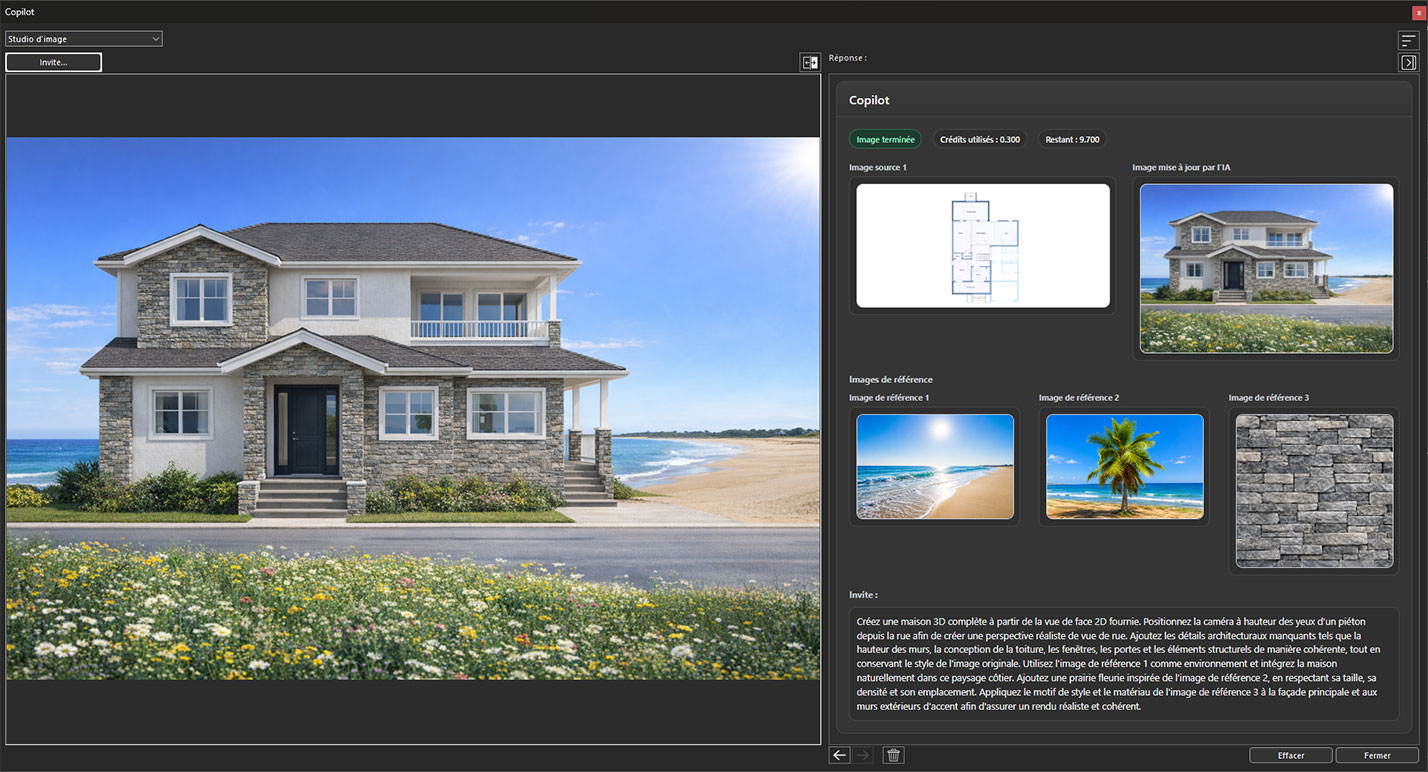Go back to previous response arrow
1428x772 pixels.
coord(840,755)
